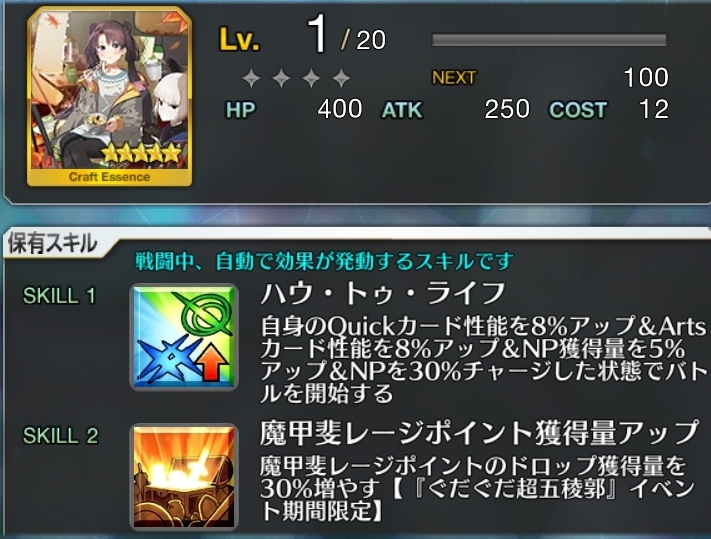The width and height of the screenshot is (711, 539).
Task: Click the SKILL 2 label
Action: point(60,436)
